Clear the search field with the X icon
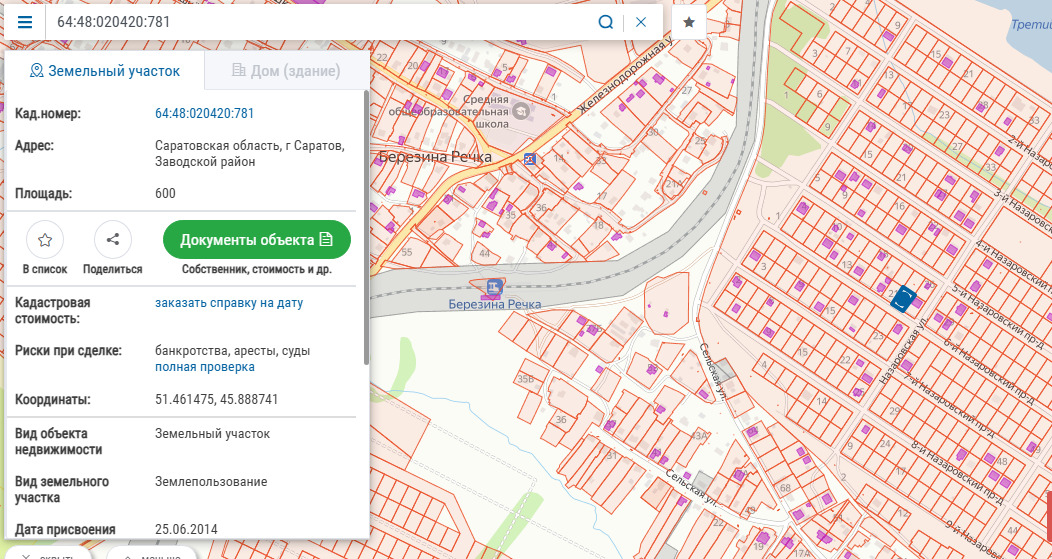The image size is (1052, 559). coord(641,22)
